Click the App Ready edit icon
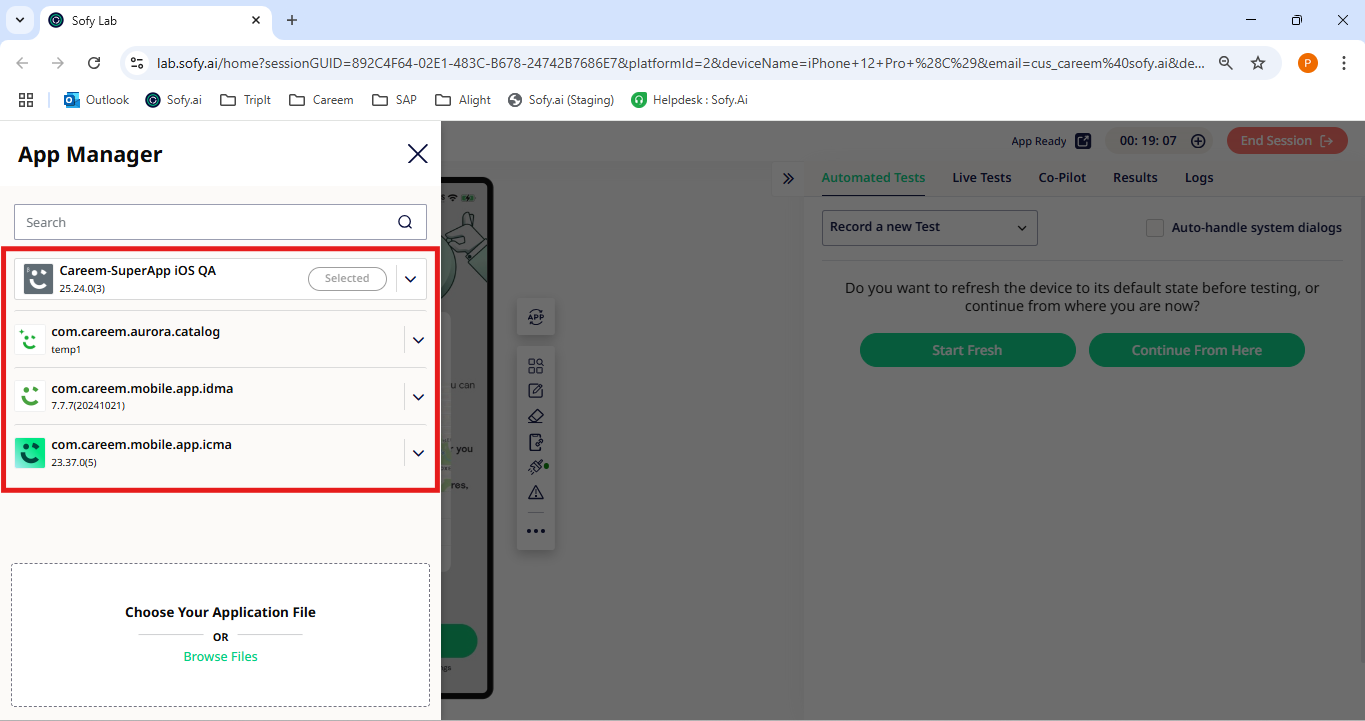 click(1084, 141)
